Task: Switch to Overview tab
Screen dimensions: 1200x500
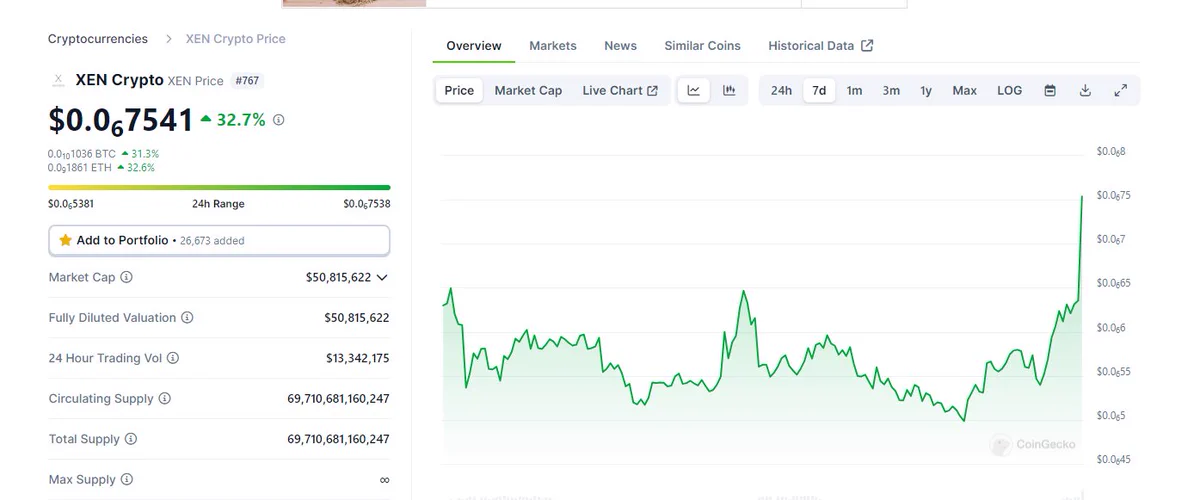Action: 474,46
